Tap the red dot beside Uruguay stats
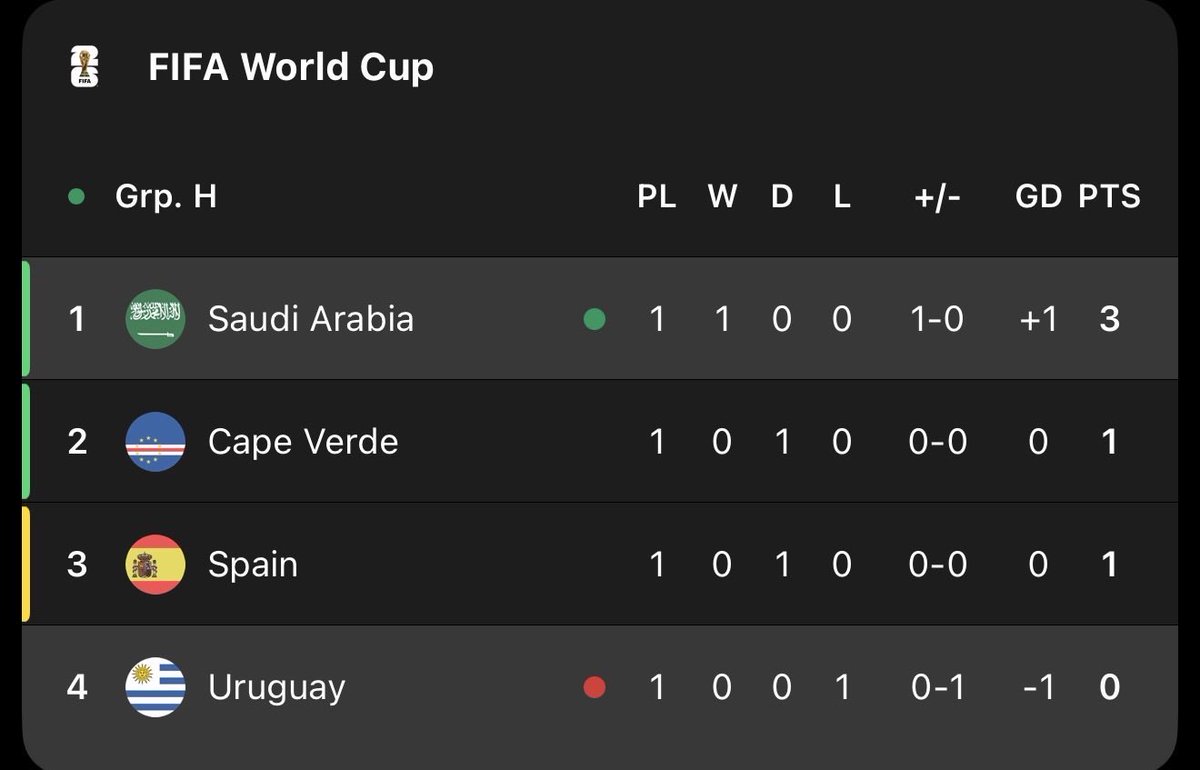 594,687
